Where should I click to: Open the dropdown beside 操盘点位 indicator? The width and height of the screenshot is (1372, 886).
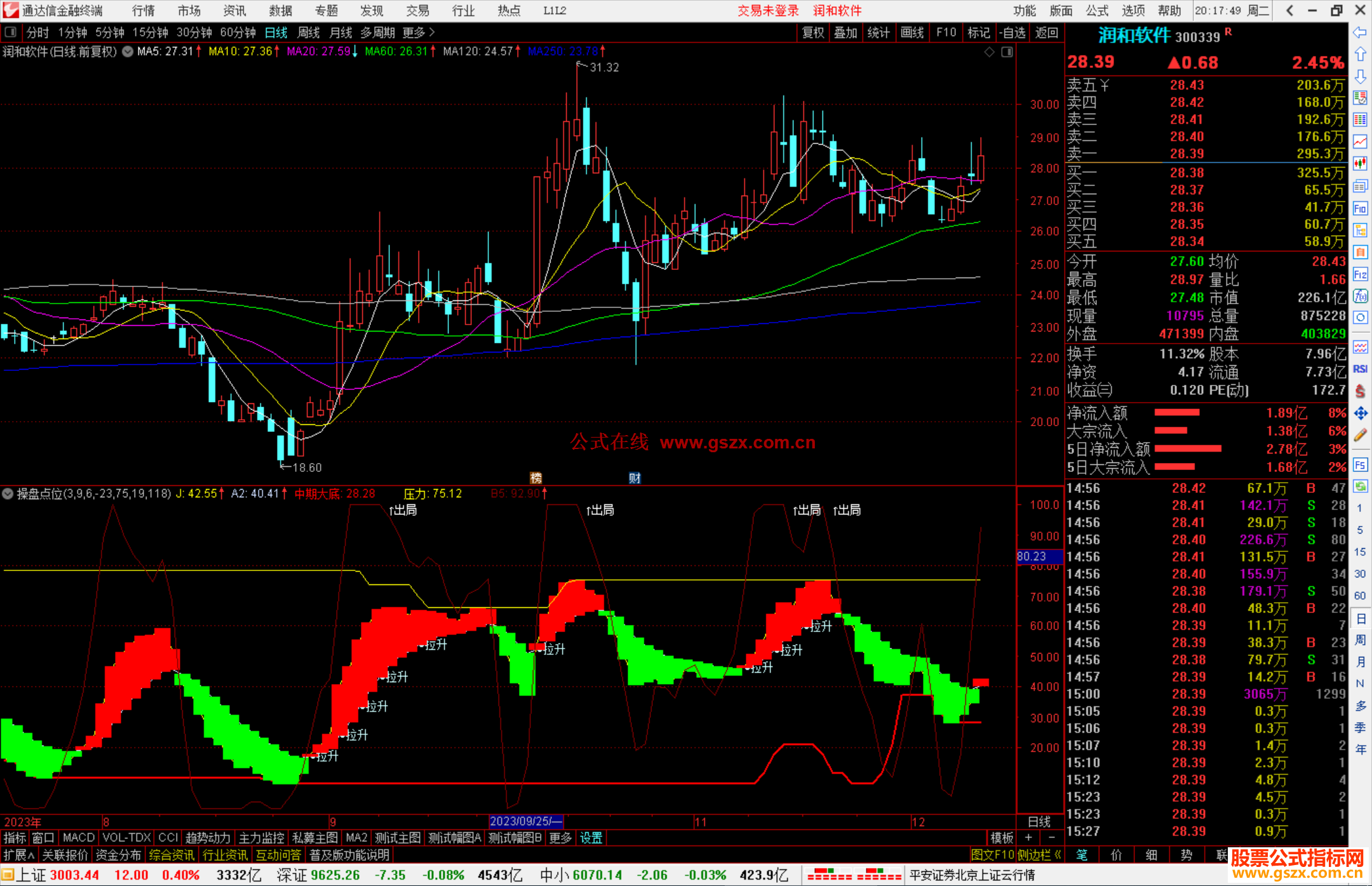8,493
